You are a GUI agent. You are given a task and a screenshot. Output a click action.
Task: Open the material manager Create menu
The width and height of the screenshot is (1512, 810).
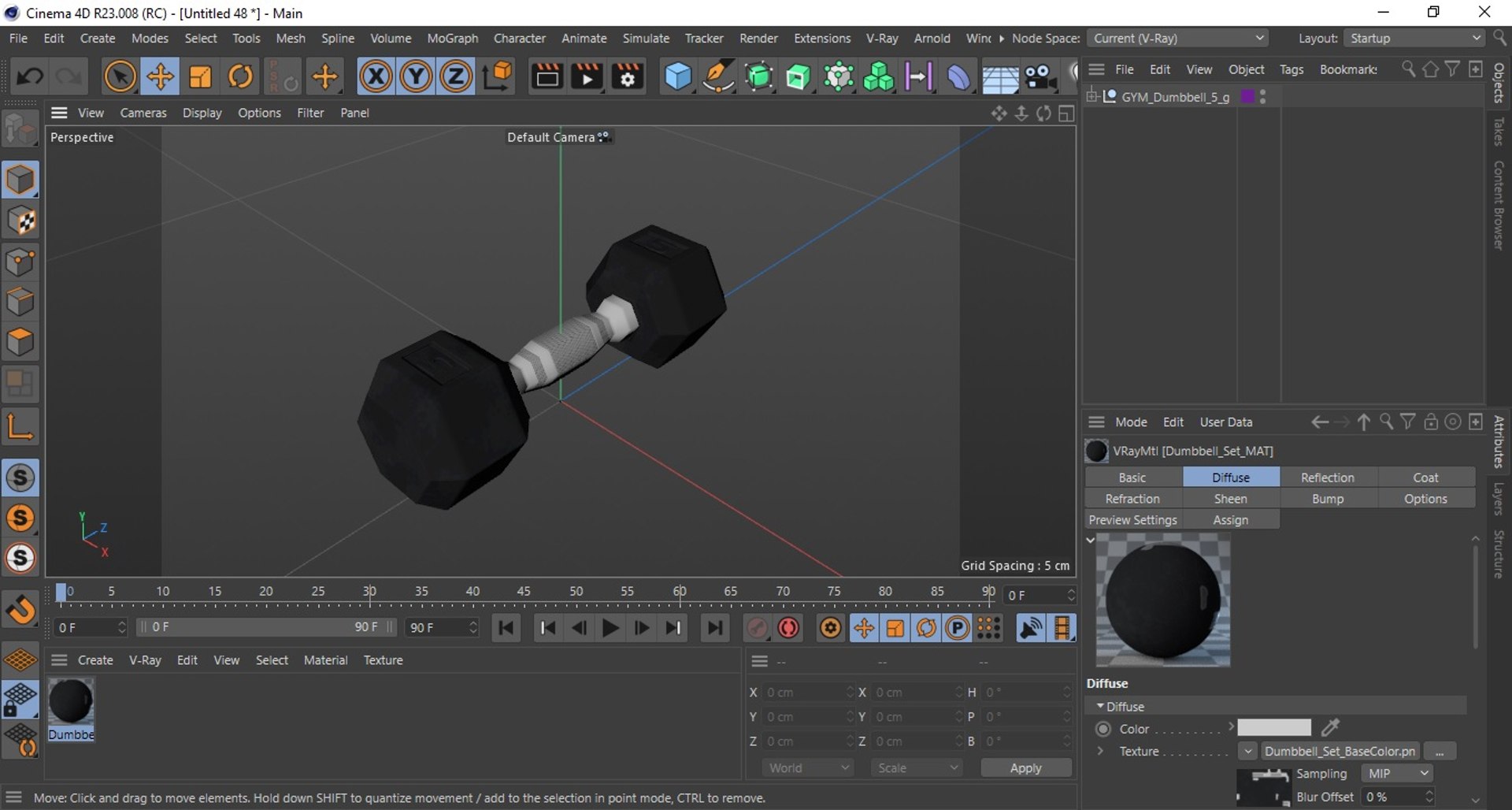(95, 660)
